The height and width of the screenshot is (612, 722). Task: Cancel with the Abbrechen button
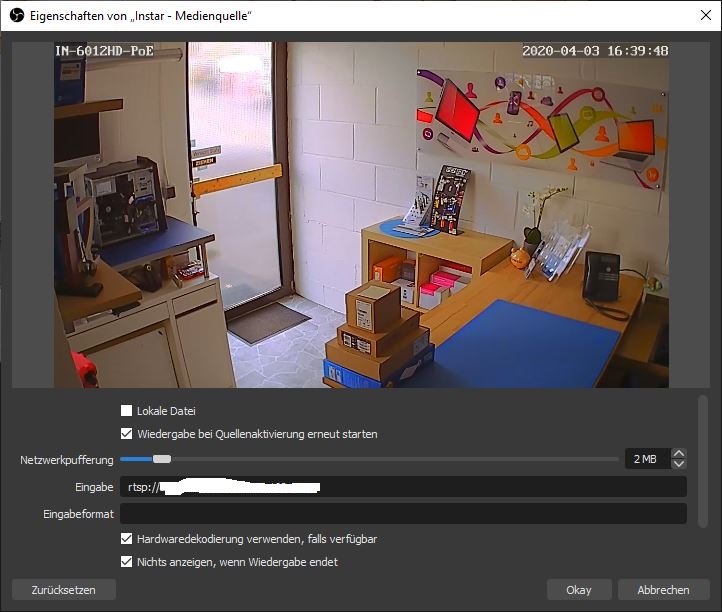coord(664,590)
